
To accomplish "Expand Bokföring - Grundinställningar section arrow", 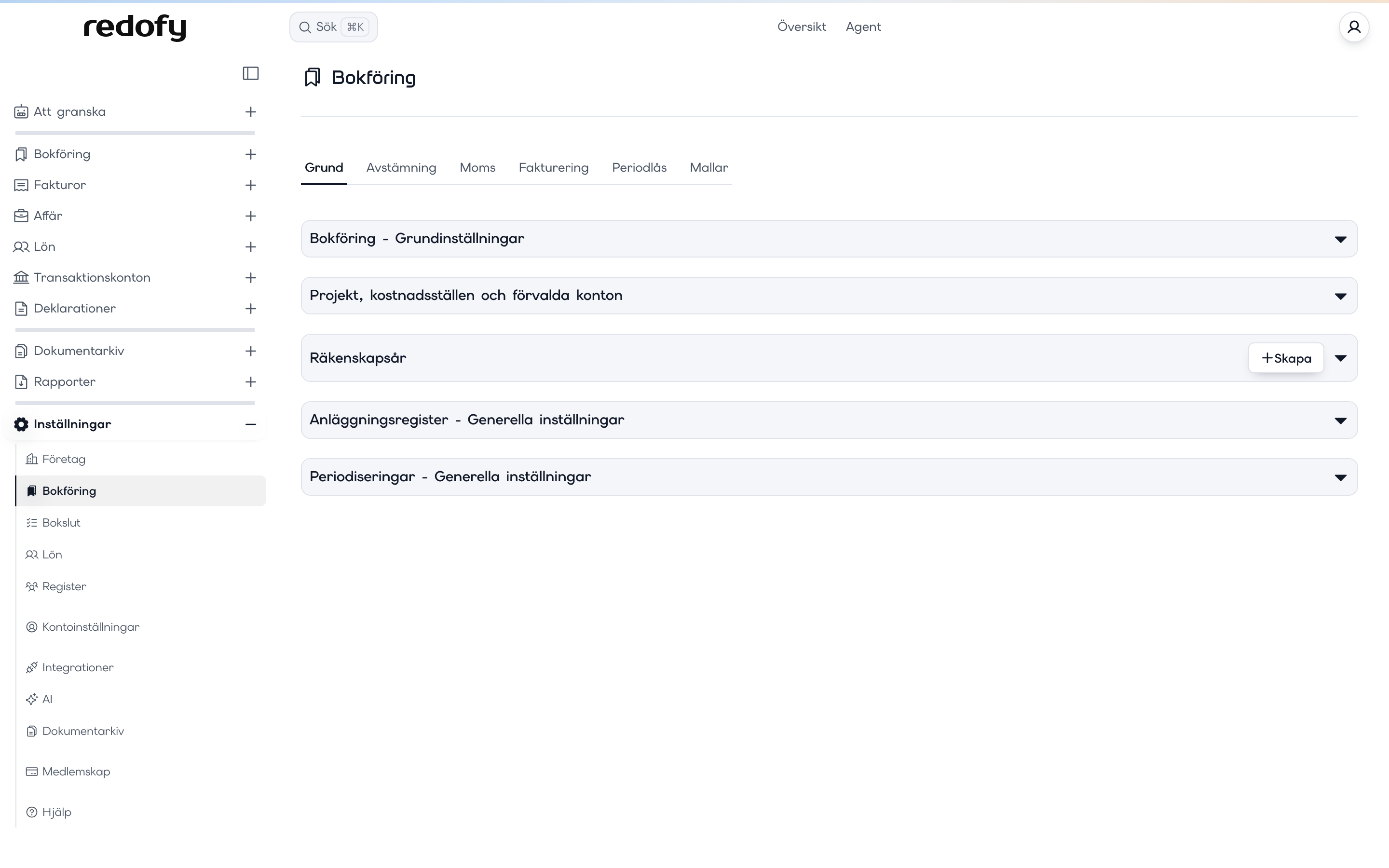I will tap(1340, 239).
